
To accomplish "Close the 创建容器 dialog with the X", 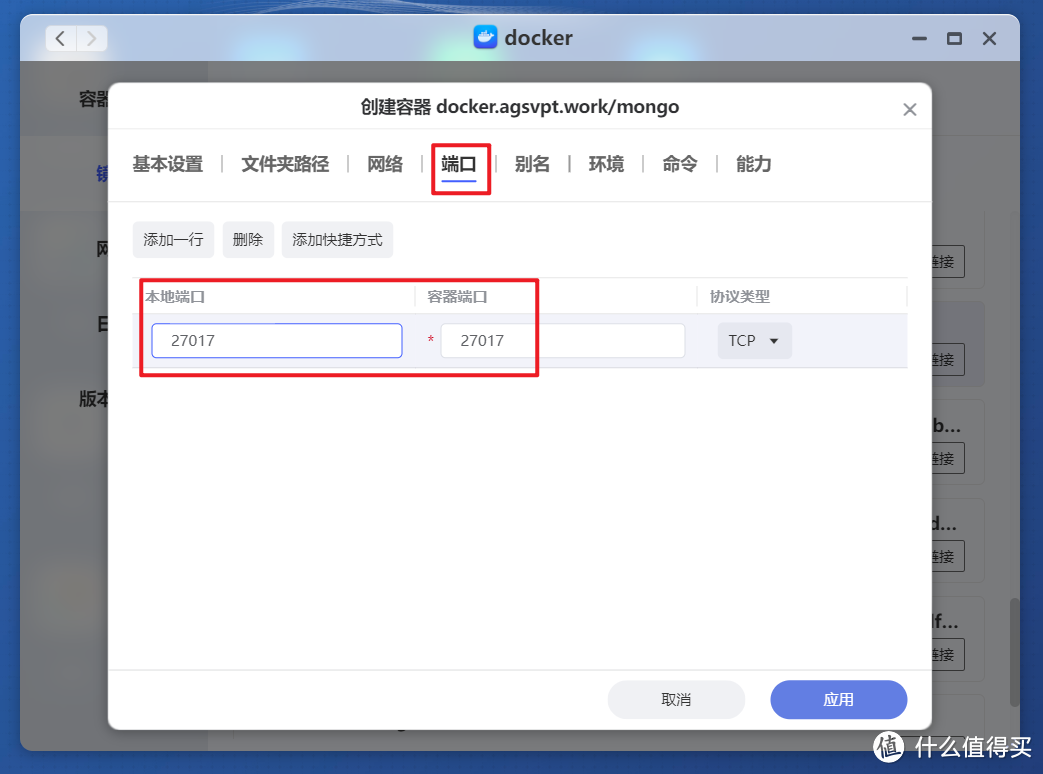I will point(909,109).
